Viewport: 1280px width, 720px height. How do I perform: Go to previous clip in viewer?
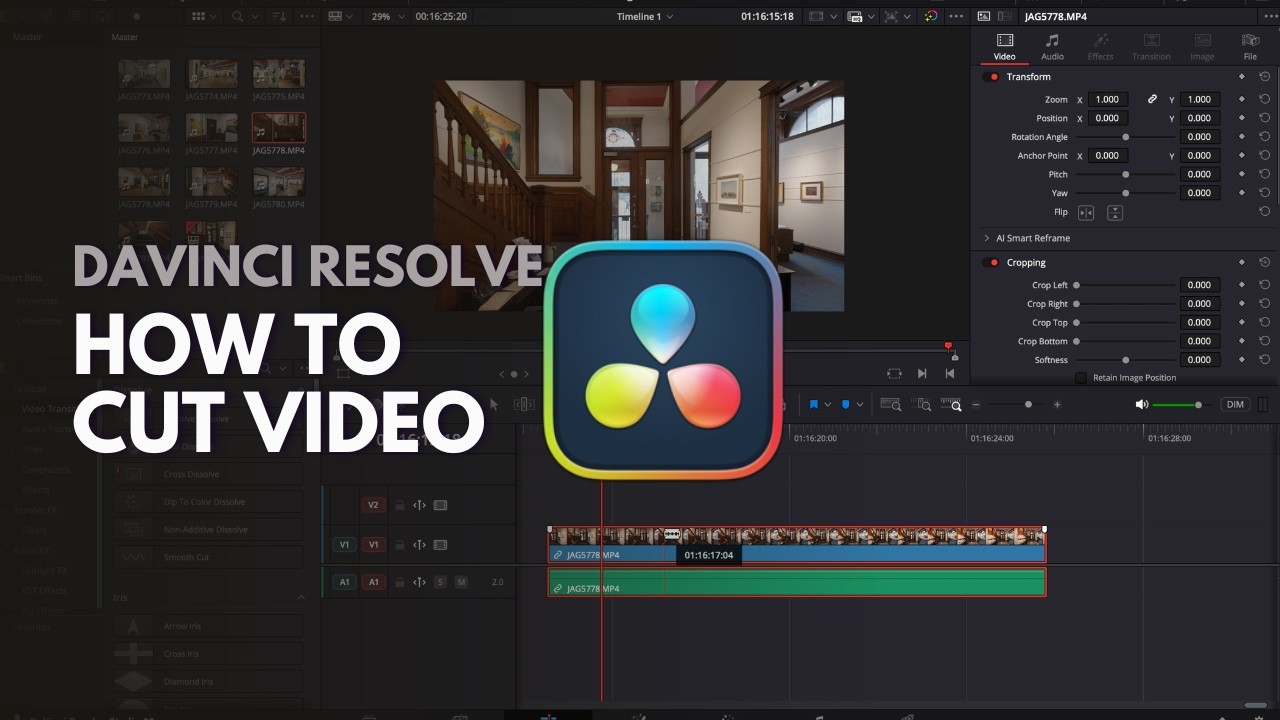click(950, 373)
